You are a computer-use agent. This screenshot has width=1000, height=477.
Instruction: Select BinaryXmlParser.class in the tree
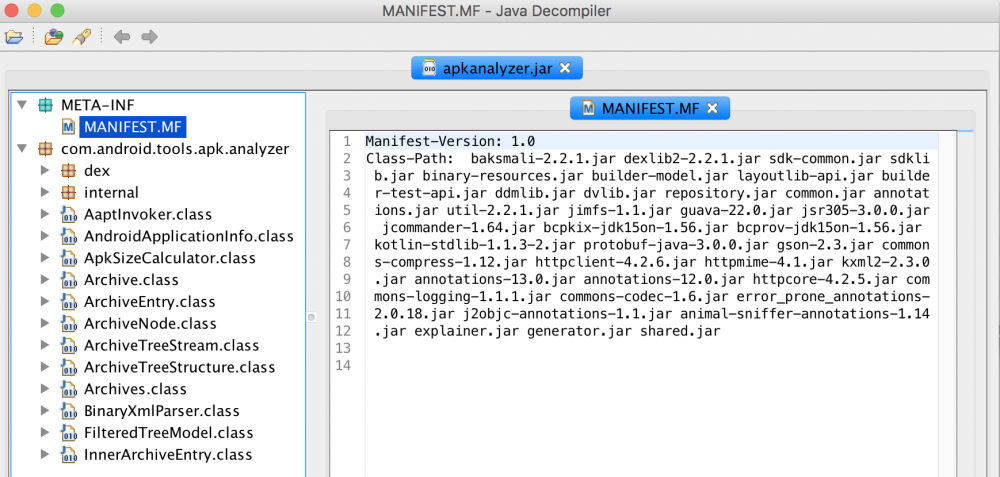tap(162, 411)
